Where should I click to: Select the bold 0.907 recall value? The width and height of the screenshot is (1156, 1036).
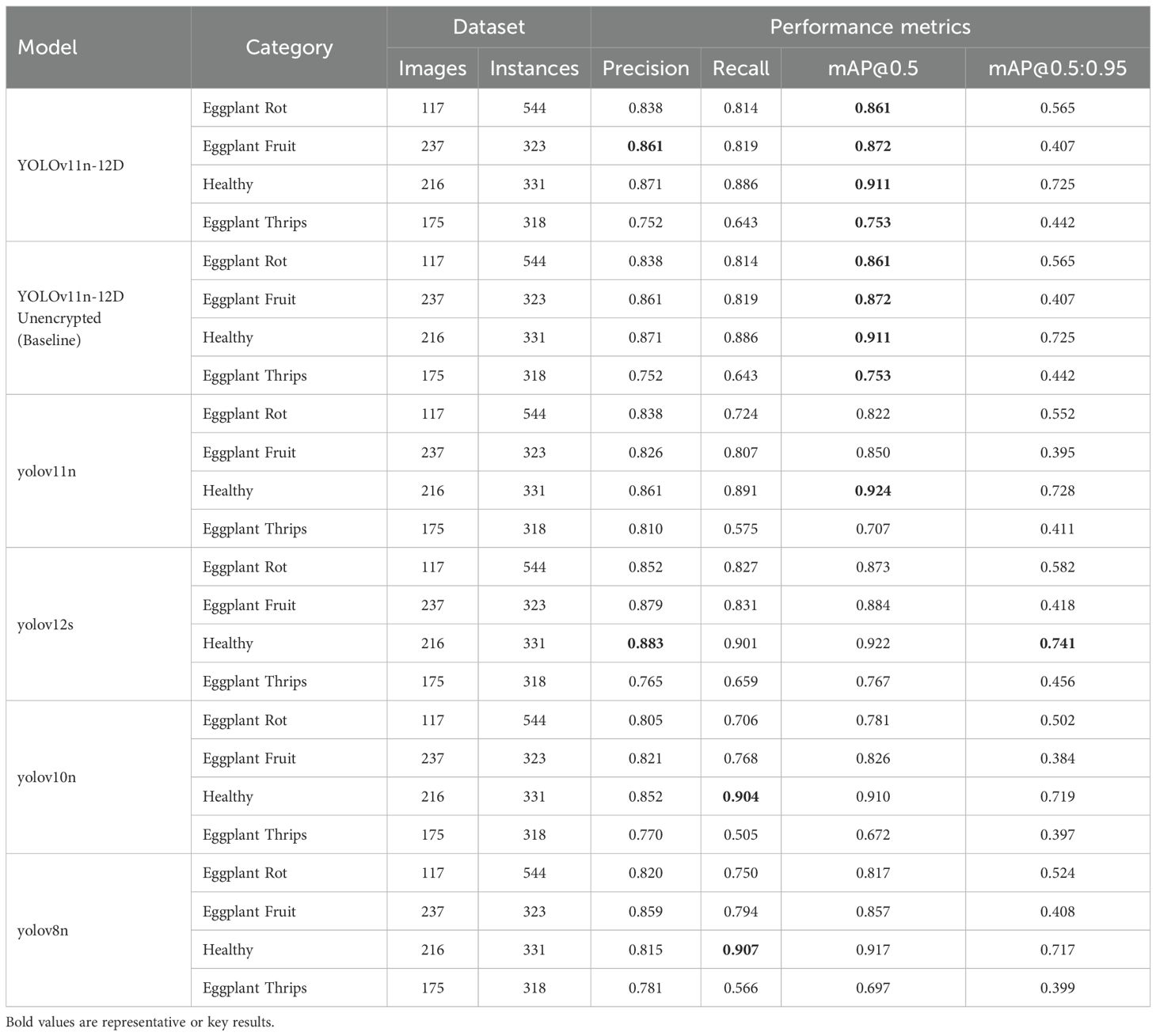point(740,950)
